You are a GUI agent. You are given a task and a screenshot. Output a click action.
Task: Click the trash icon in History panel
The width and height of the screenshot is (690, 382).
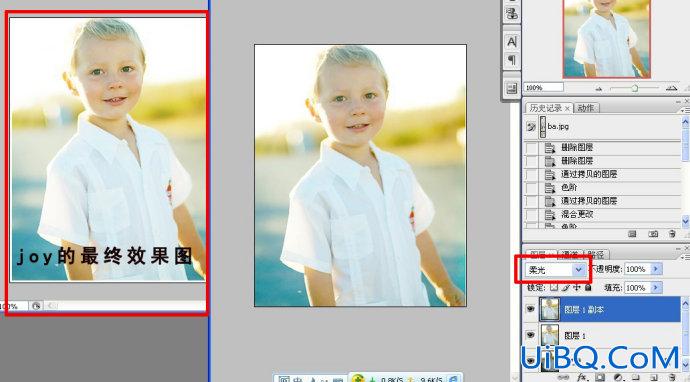(672, 234)
